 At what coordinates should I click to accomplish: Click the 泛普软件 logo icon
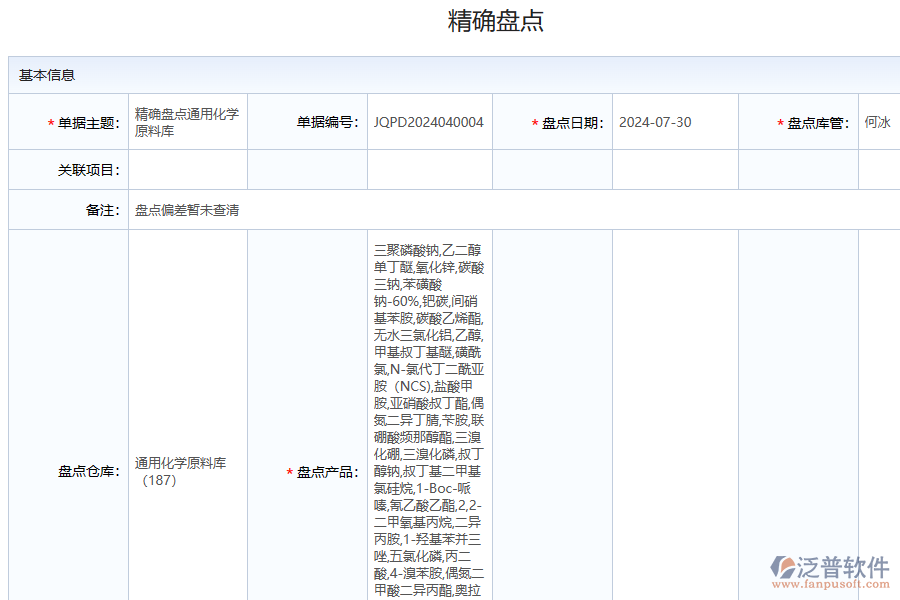(781, 567)
